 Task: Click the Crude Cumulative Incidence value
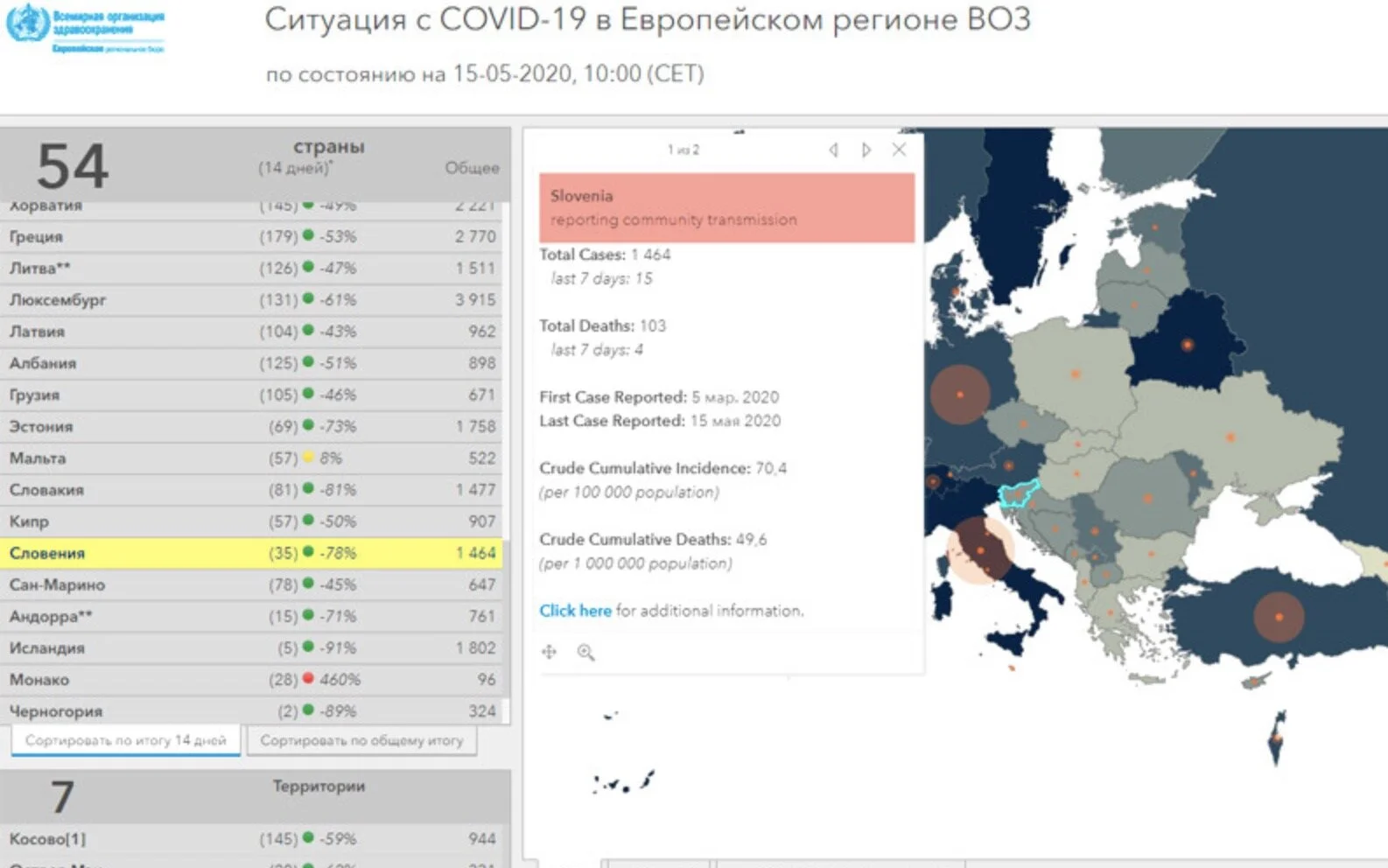tap(771, 468)
